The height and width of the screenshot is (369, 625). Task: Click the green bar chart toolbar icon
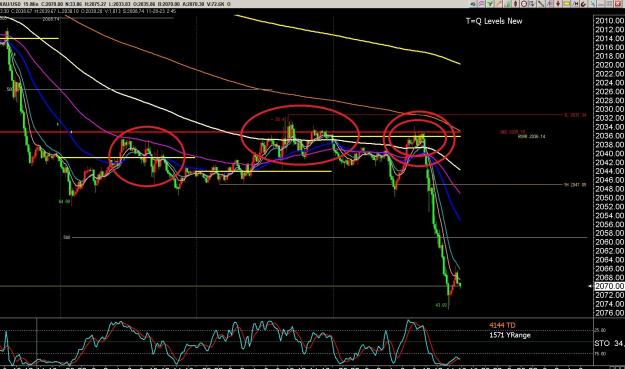point(508,4)
